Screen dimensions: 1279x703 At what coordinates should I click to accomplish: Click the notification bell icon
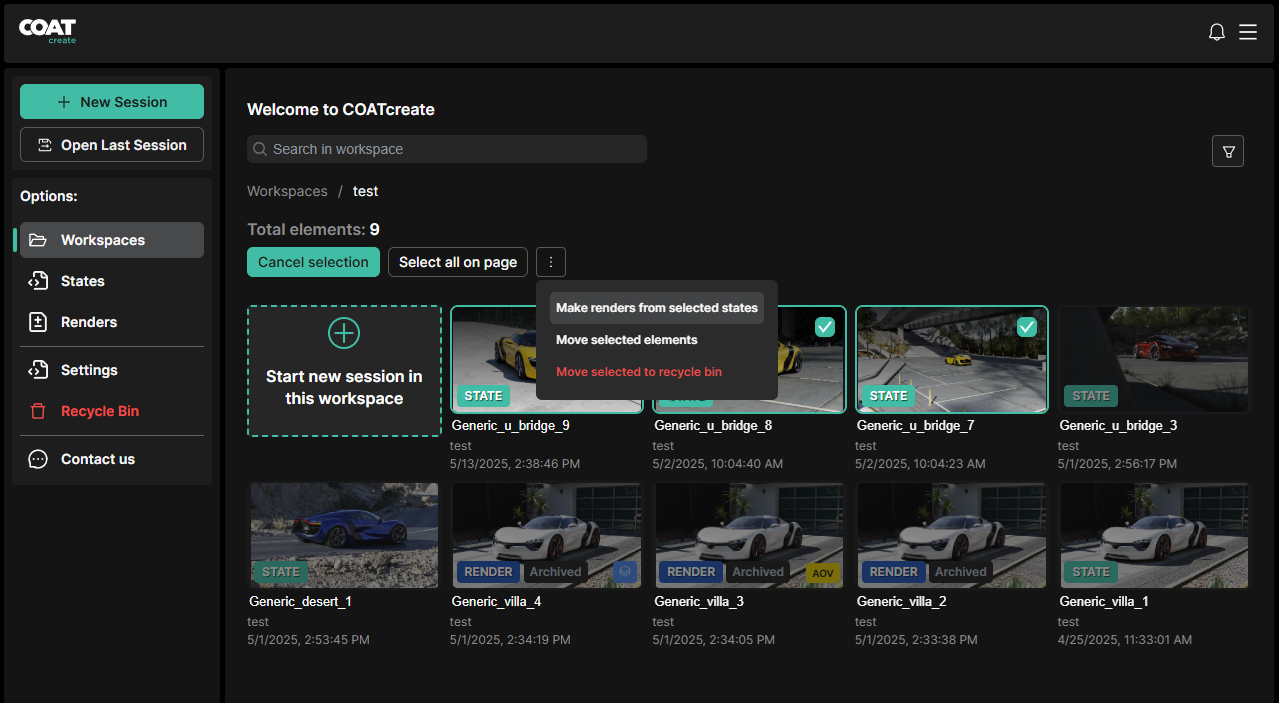coord(1216,32)
